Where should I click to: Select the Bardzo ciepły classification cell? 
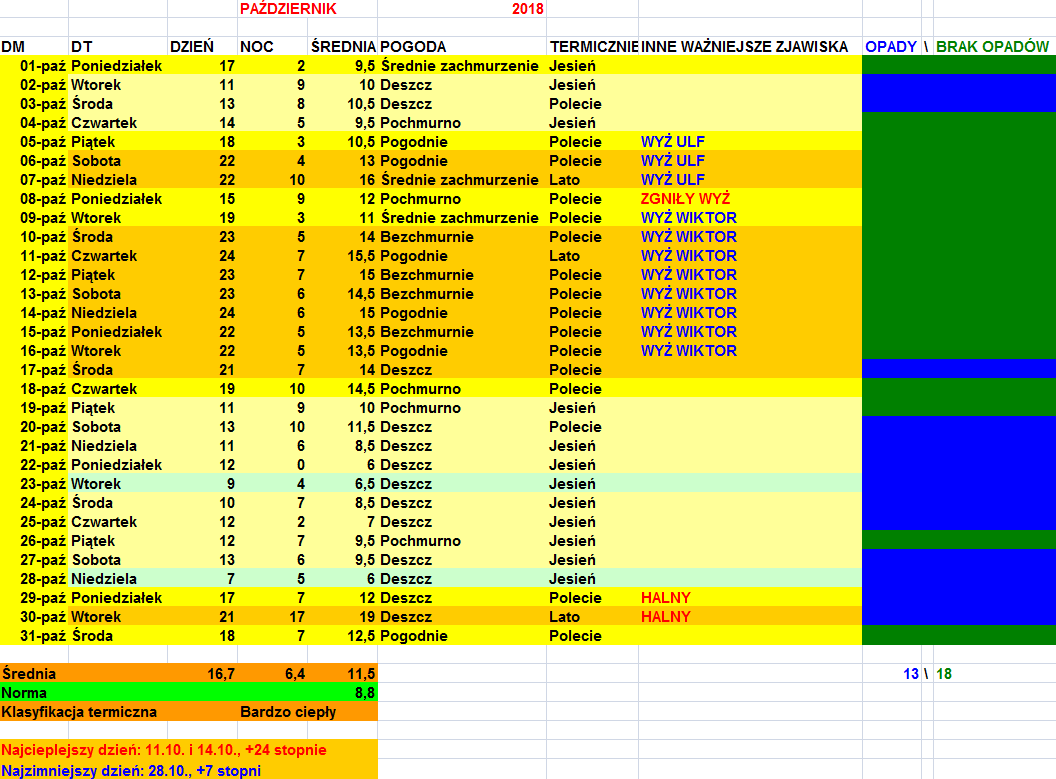pos(288,712)
